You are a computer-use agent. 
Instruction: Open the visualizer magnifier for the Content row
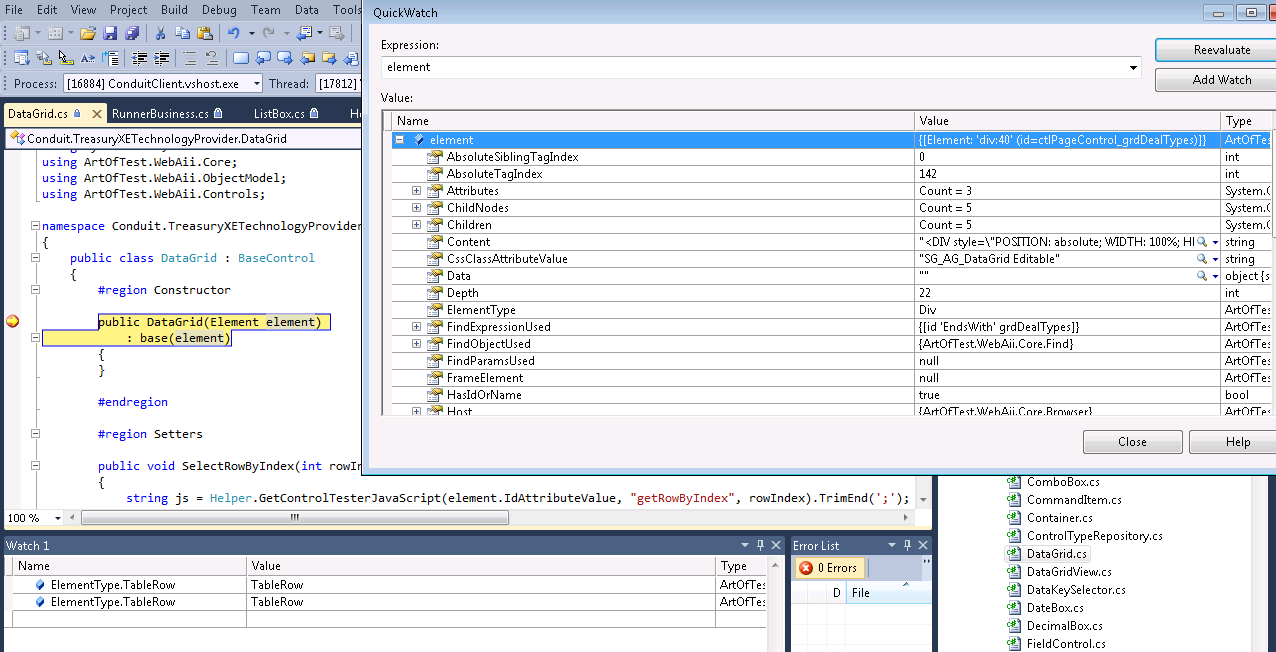click(1202, 242)
